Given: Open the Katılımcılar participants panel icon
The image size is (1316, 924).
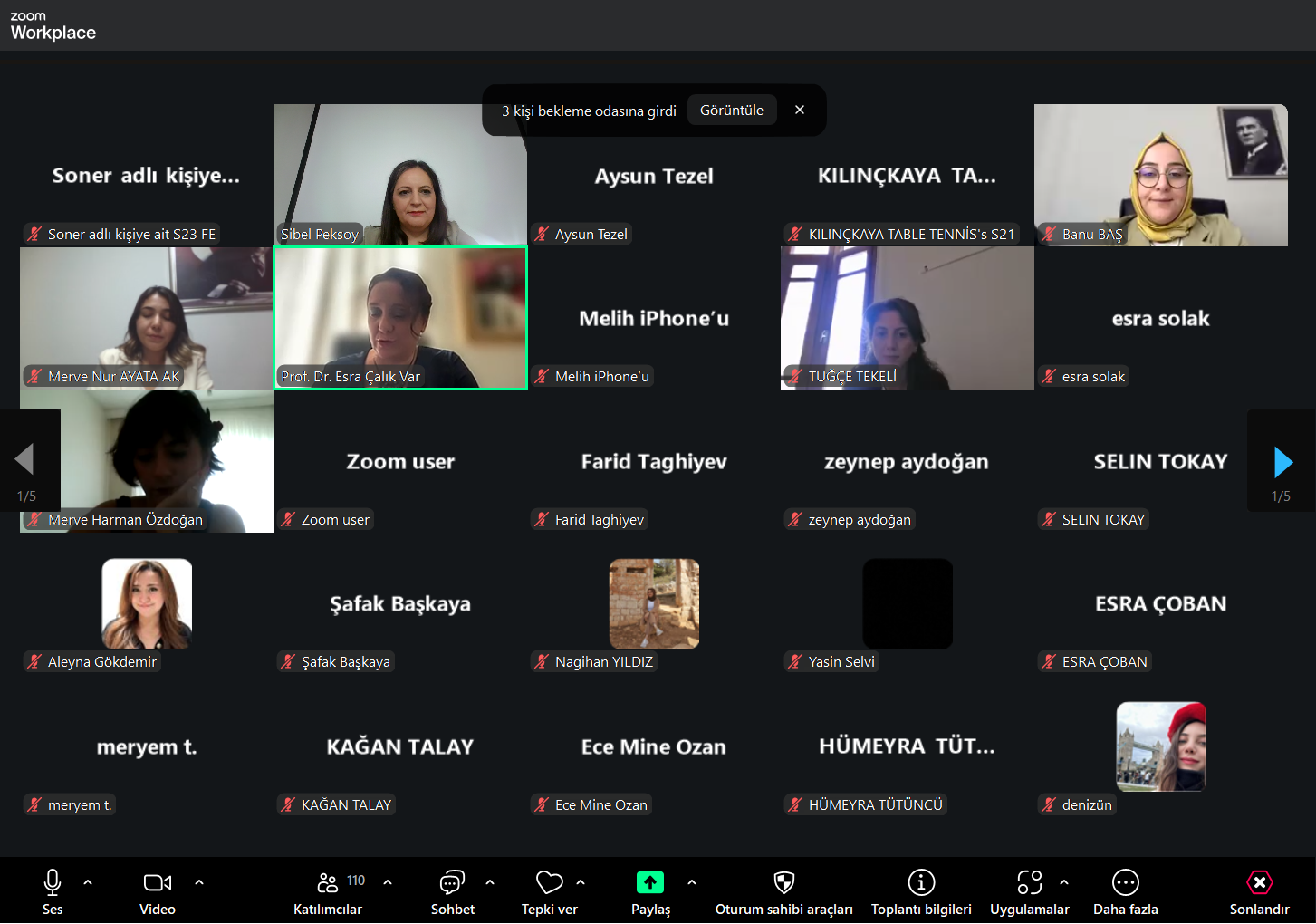Looking at the screenshot, I should coord(328,882).
